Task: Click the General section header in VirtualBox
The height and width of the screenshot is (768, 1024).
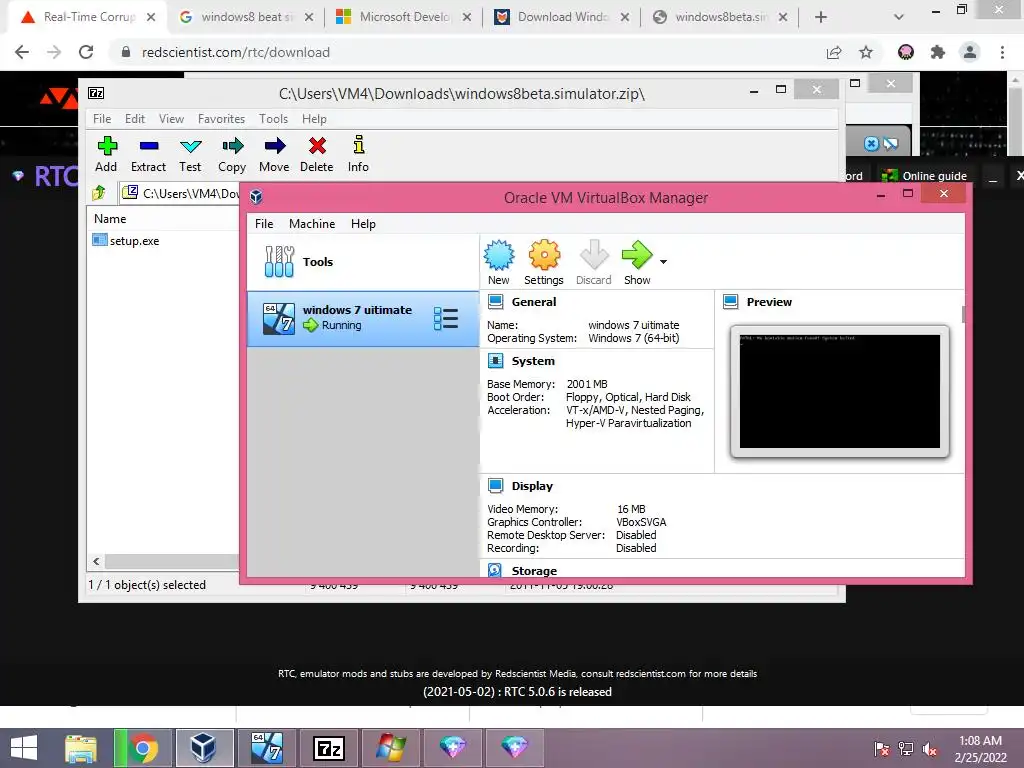Action: [x=534, y=302]
